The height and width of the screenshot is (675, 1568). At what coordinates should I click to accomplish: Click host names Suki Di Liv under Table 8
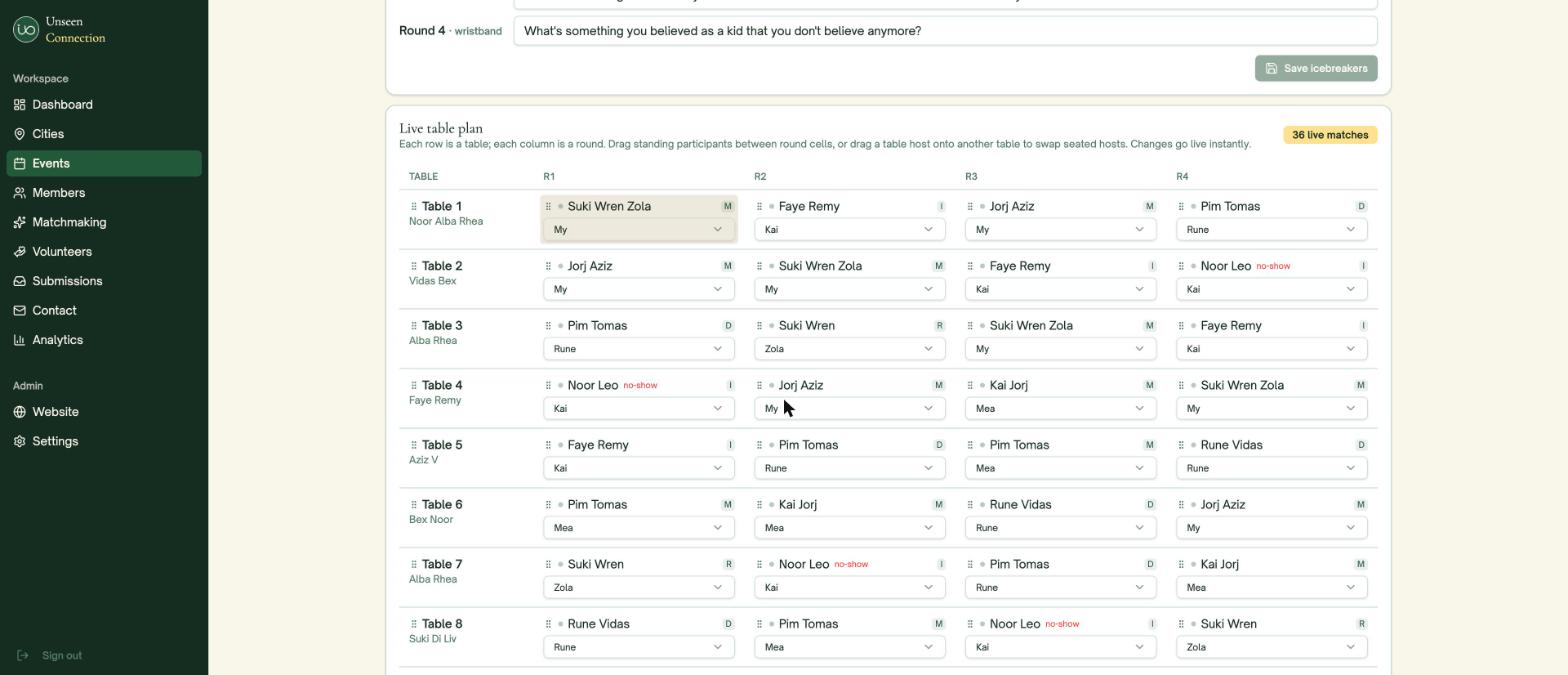coord(433,639)
